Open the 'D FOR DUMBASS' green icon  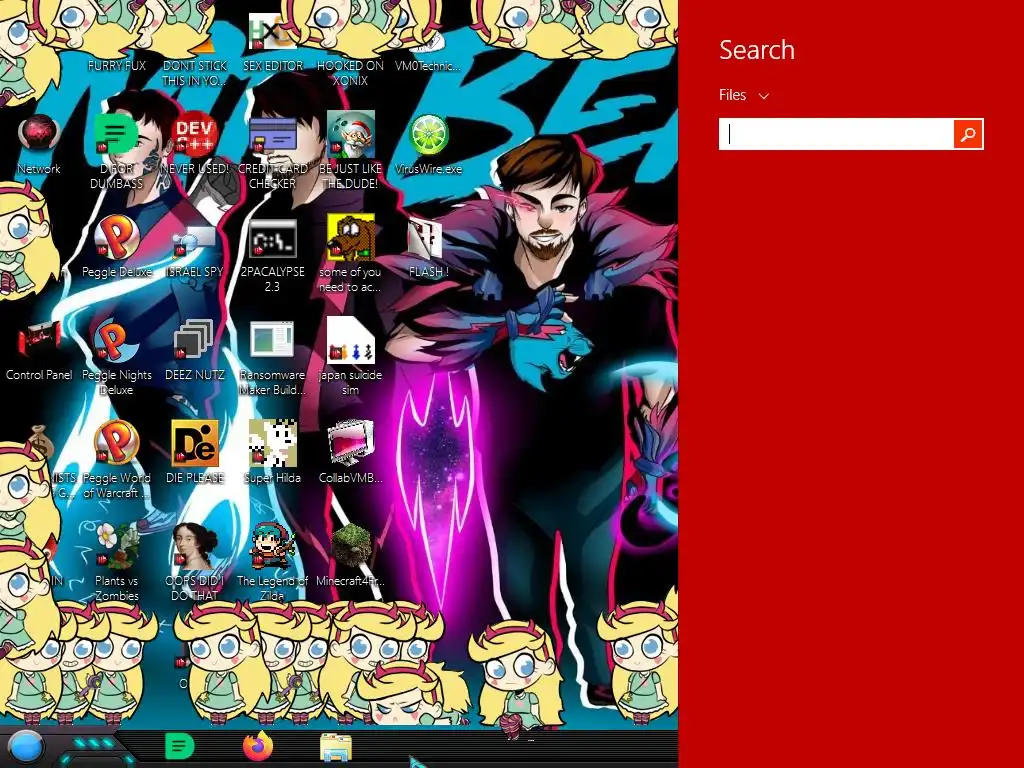116,134
